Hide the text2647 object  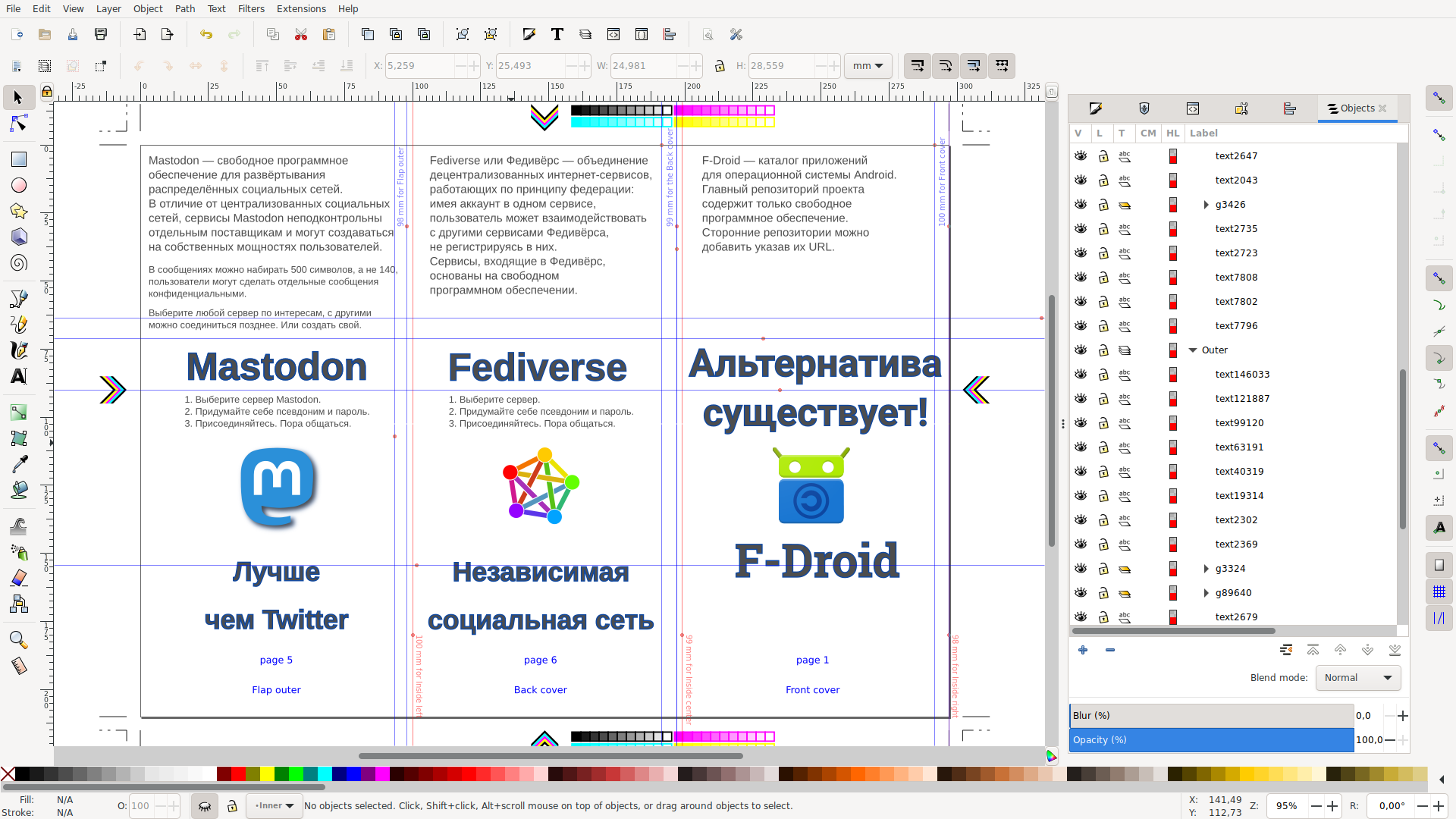(1081, 155)
